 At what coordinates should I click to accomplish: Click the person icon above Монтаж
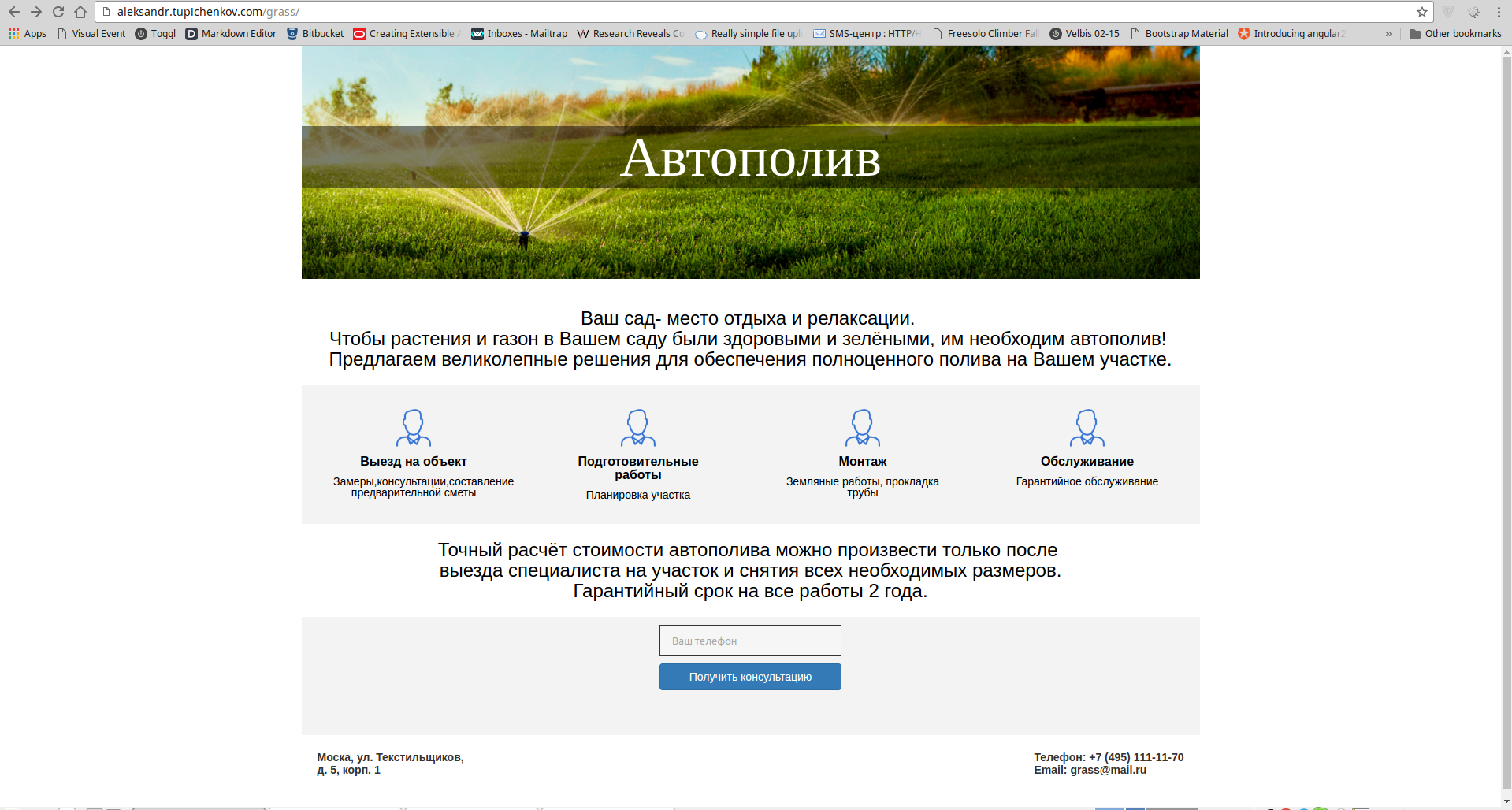click(x=863, y=428)
